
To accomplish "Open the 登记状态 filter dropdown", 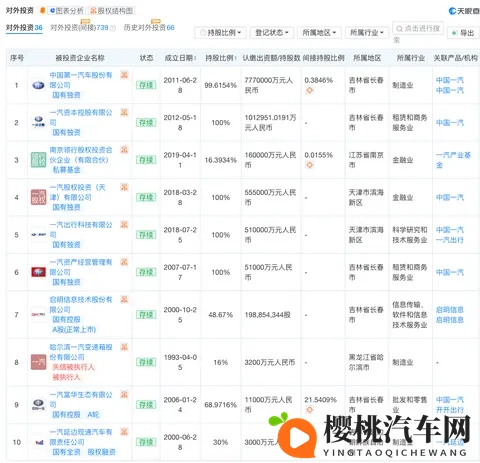I will 271,33.
